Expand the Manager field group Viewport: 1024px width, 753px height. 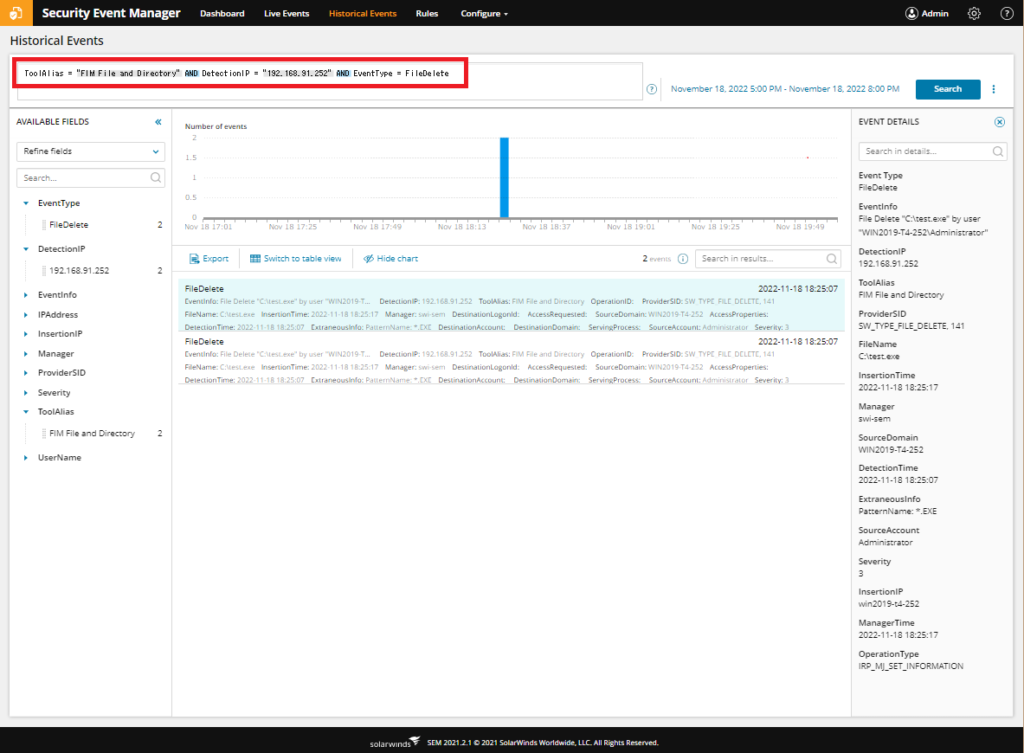26,354
